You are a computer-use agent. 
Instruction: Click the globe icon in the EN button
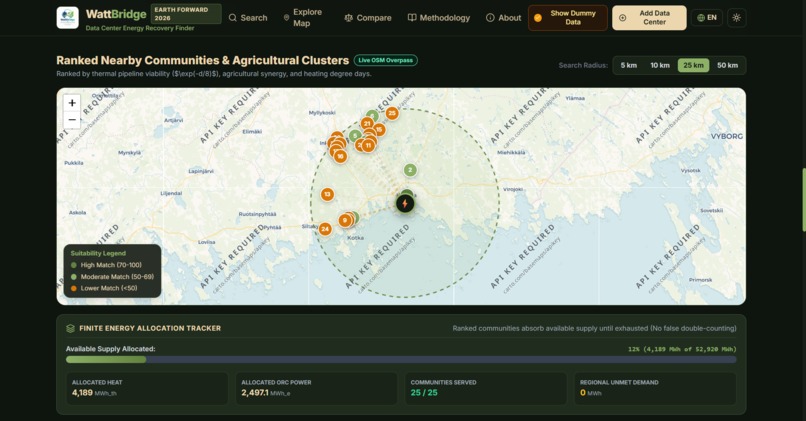click(x=701, y=17)
